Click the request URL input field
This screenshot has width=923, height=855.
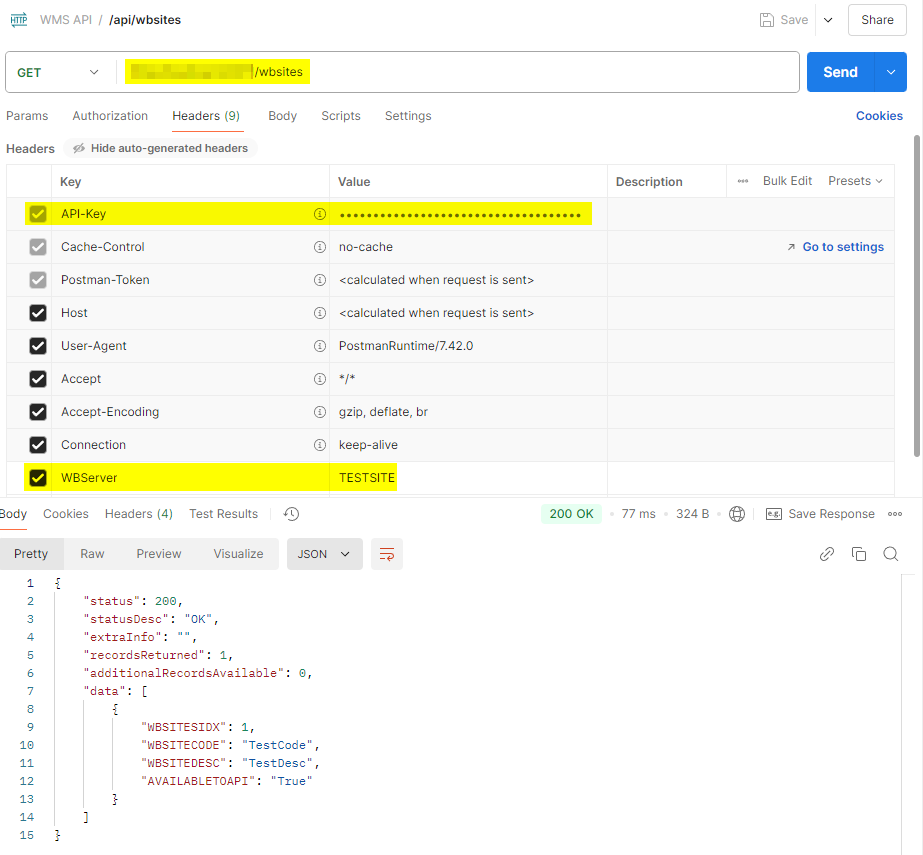point(459,72)
